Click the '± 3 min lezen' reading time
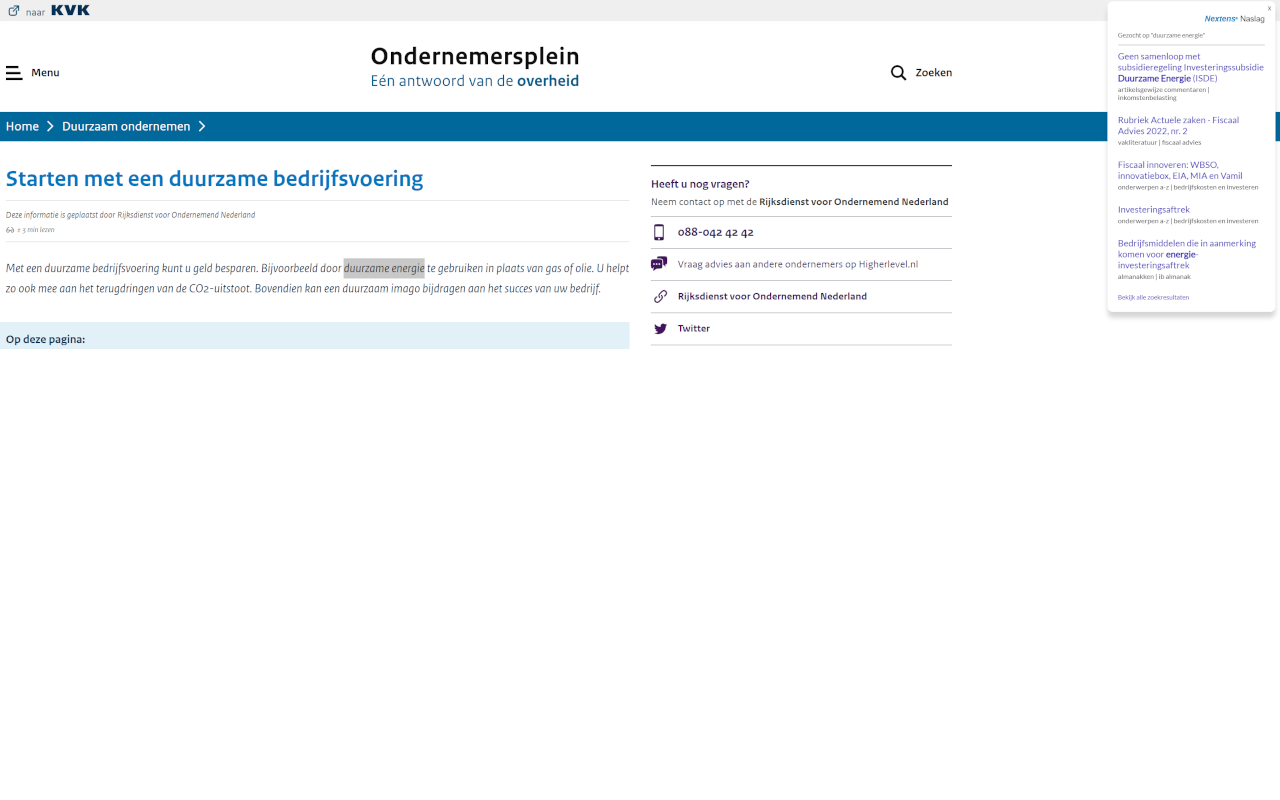This screenshot has height=800, width=1280. point(35,230)
